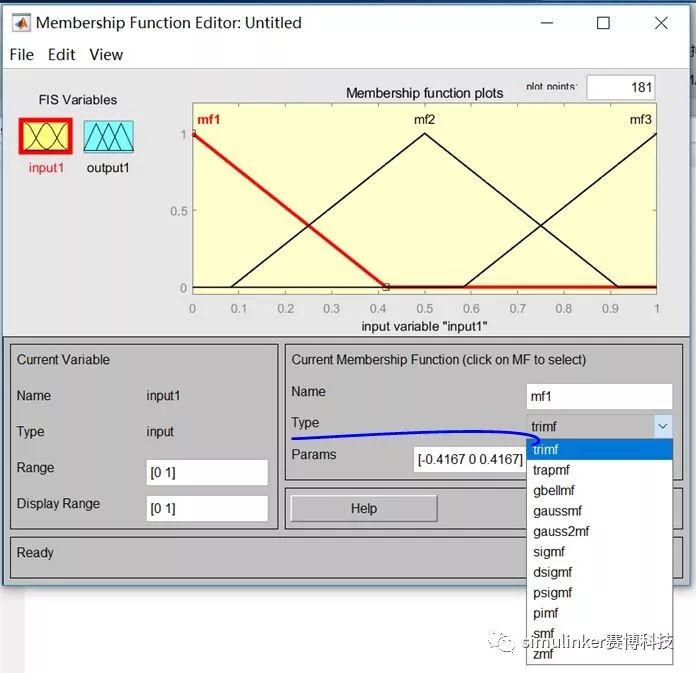This screenshot has width=696, height=673.
Task: Select the mf2 curve label in plot
Action: (x=425, y=120)
